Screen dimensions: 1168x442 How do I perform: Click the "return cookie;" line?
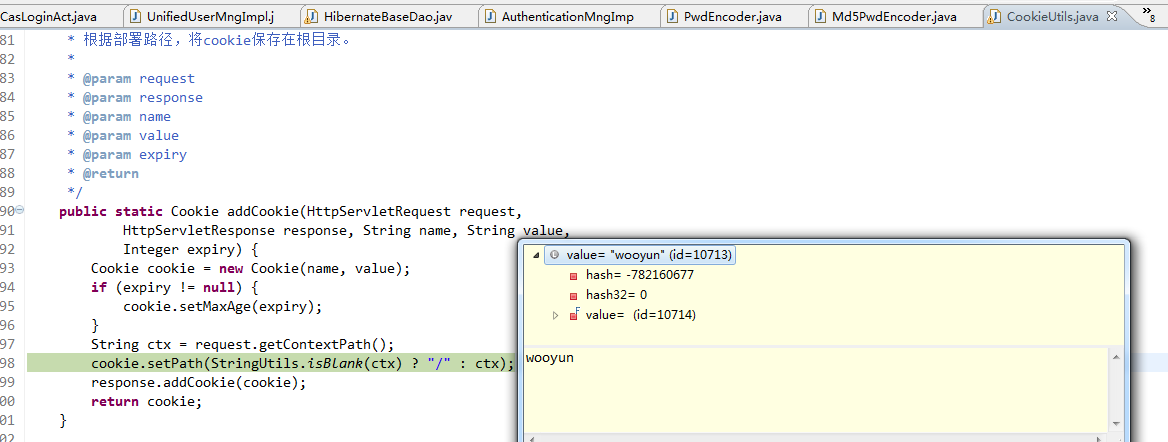[x=147, y=402]
